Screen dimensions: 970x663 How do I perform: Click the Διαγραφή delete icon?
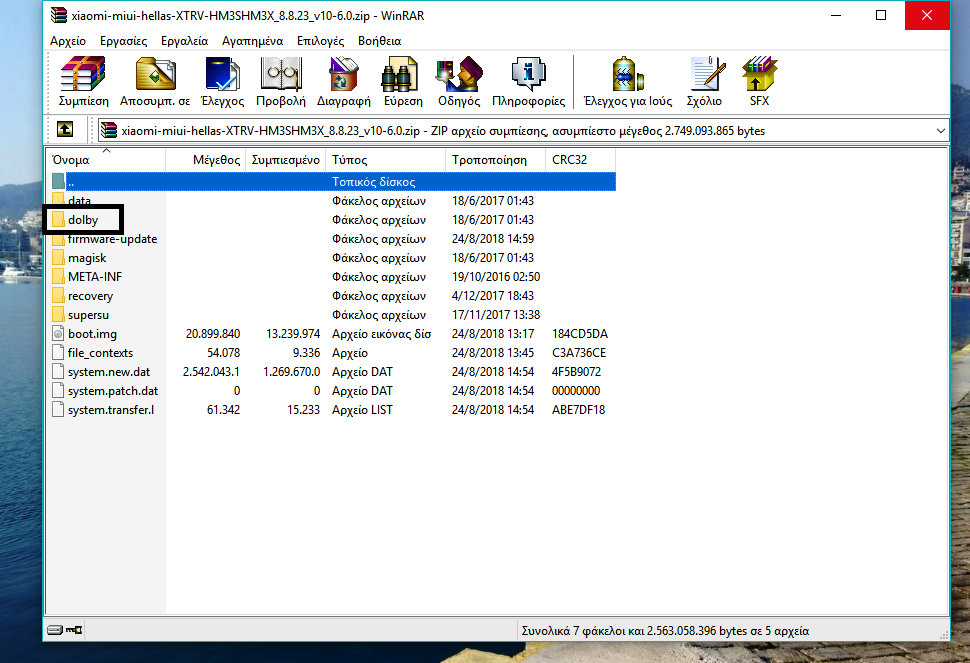343,82
